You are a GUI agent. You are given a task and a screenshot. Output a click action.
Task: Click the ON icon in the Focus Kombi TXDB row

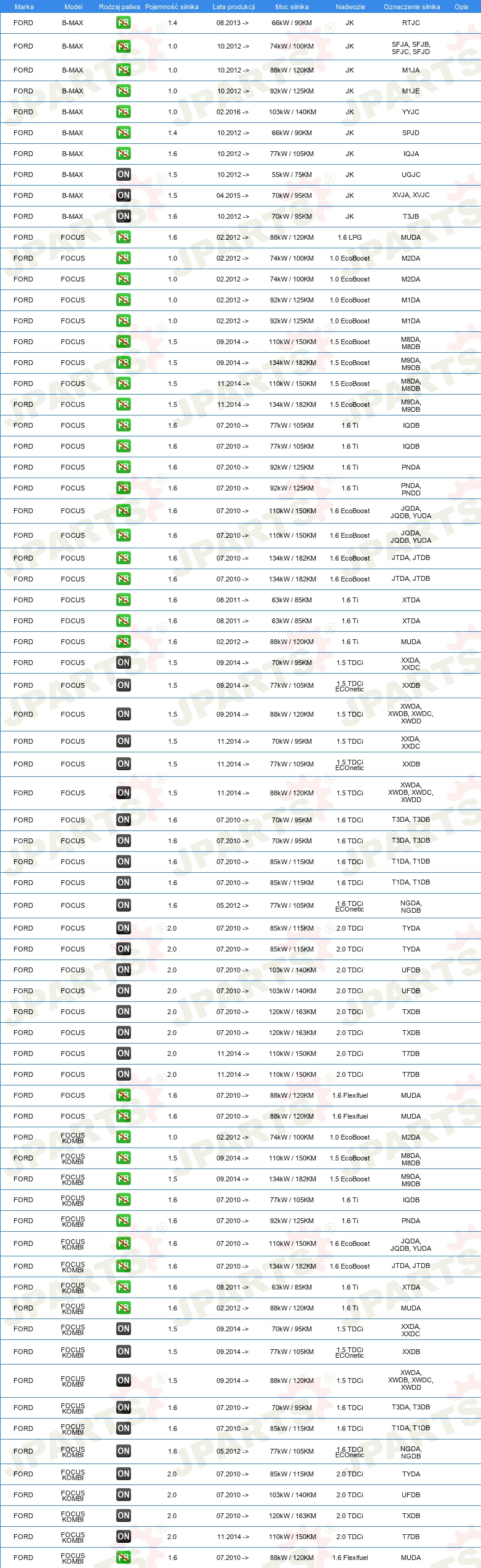pyautogui.click(x=123, y=1516)
